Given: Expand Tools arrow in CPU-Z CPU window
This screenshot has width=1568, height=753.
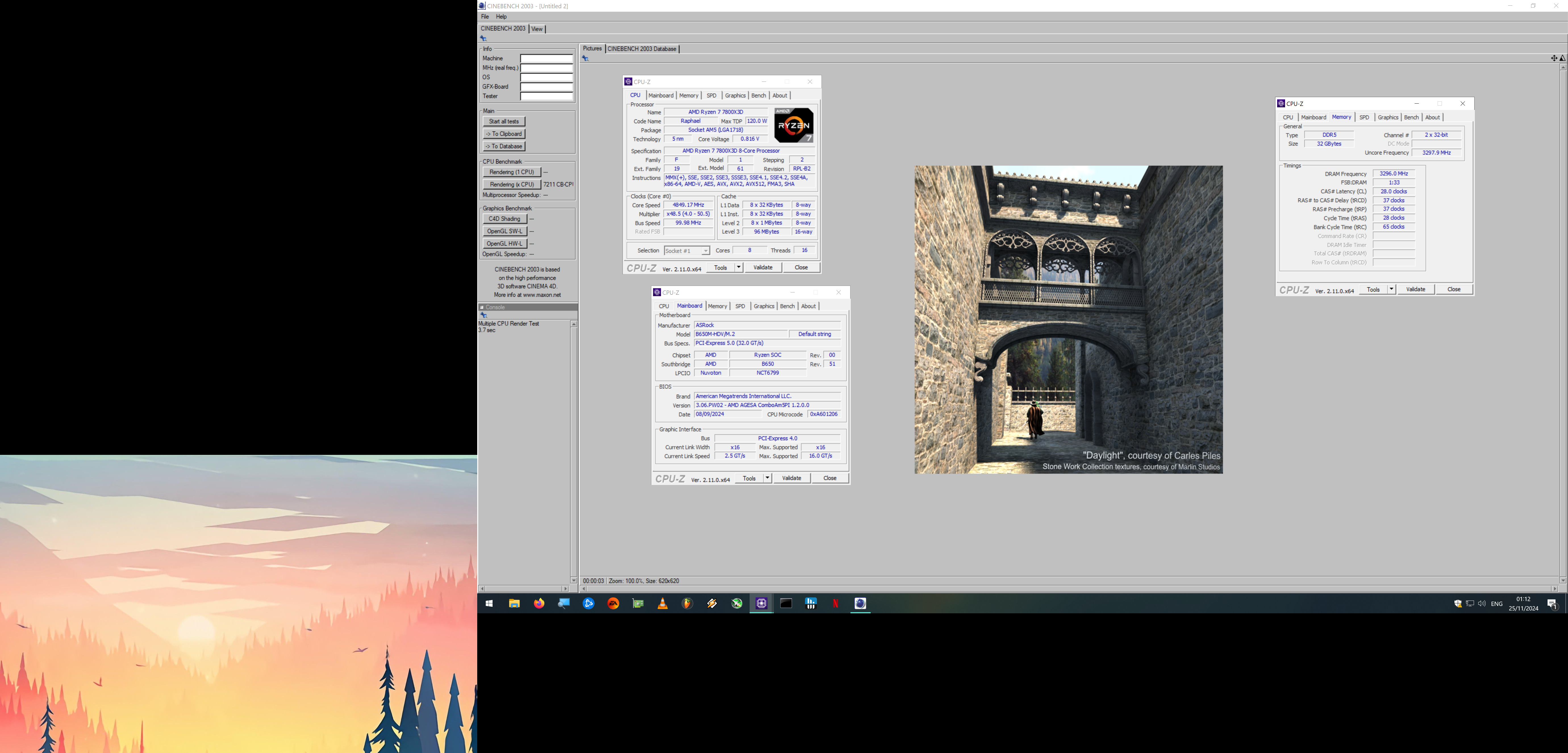Looking at the screenshot, I should pos(739,268).
